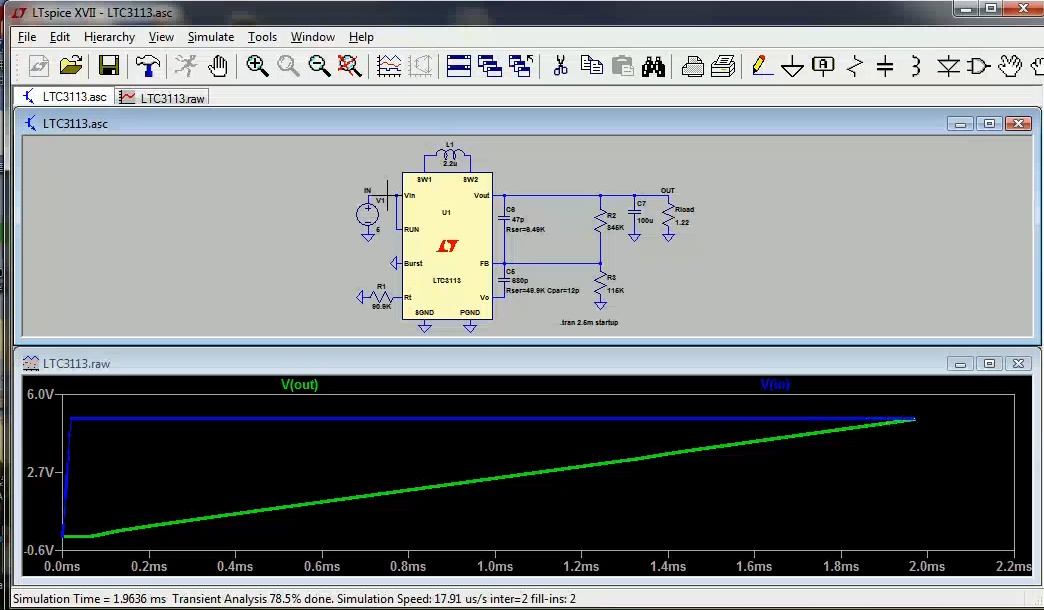1044x610 pixels.
Task: Save the schematic with the floppy disk icon
Action: point(109,66)
